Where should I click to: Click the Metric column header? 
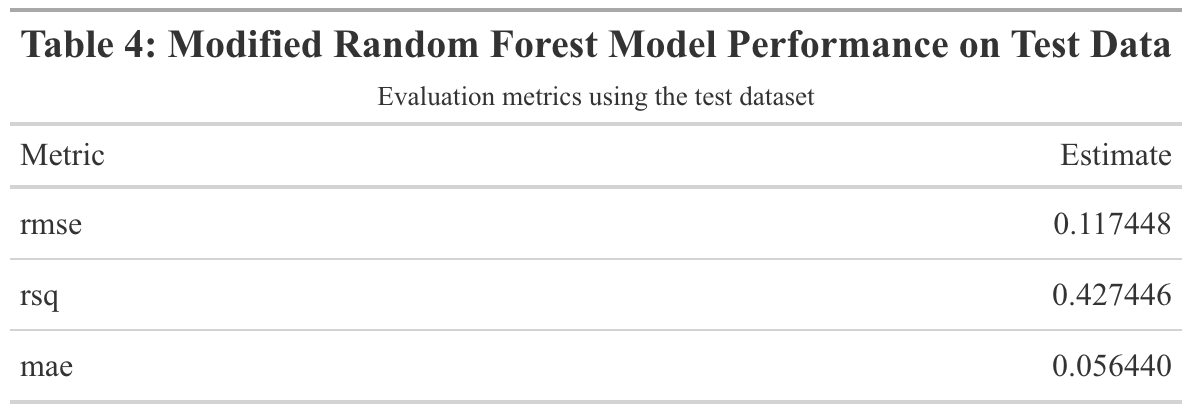pyautogui.click(x=62, y=156)
